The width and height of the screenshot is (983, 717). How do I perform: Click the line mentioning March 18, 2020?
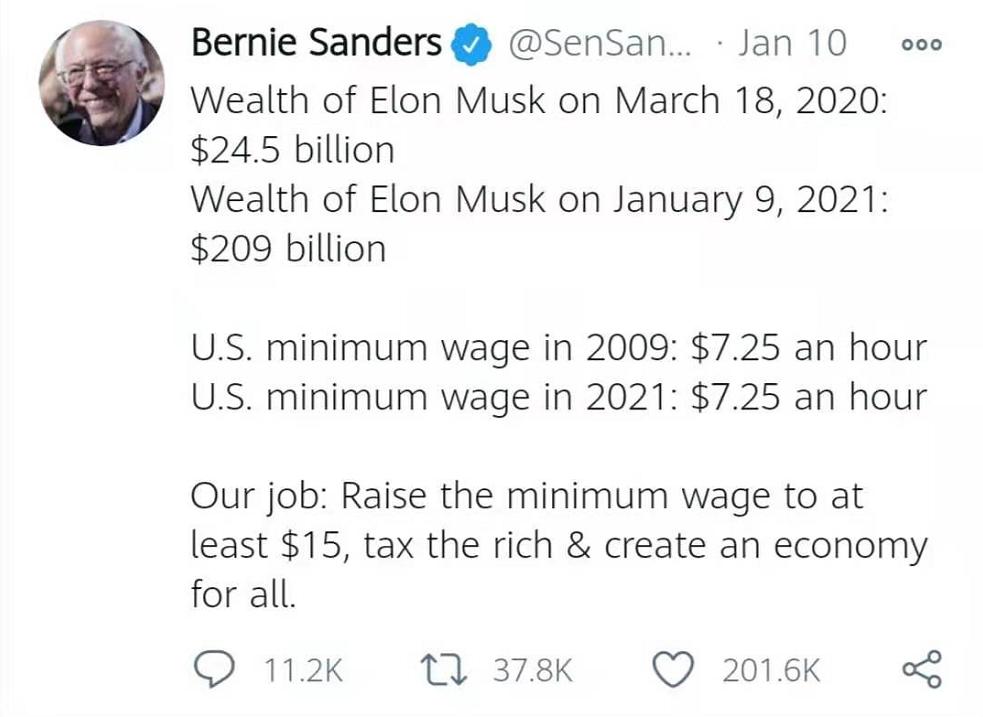point(538,100)
